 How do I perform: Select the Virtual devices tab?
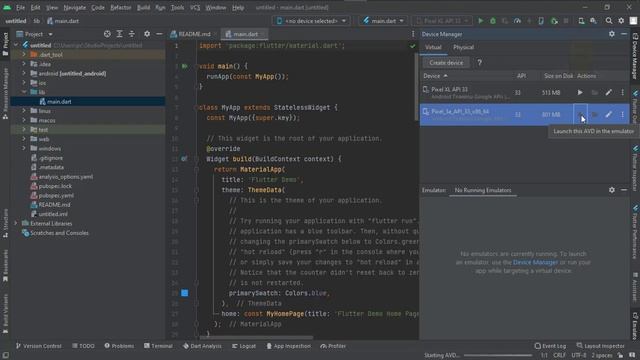(x=433, y=47)
